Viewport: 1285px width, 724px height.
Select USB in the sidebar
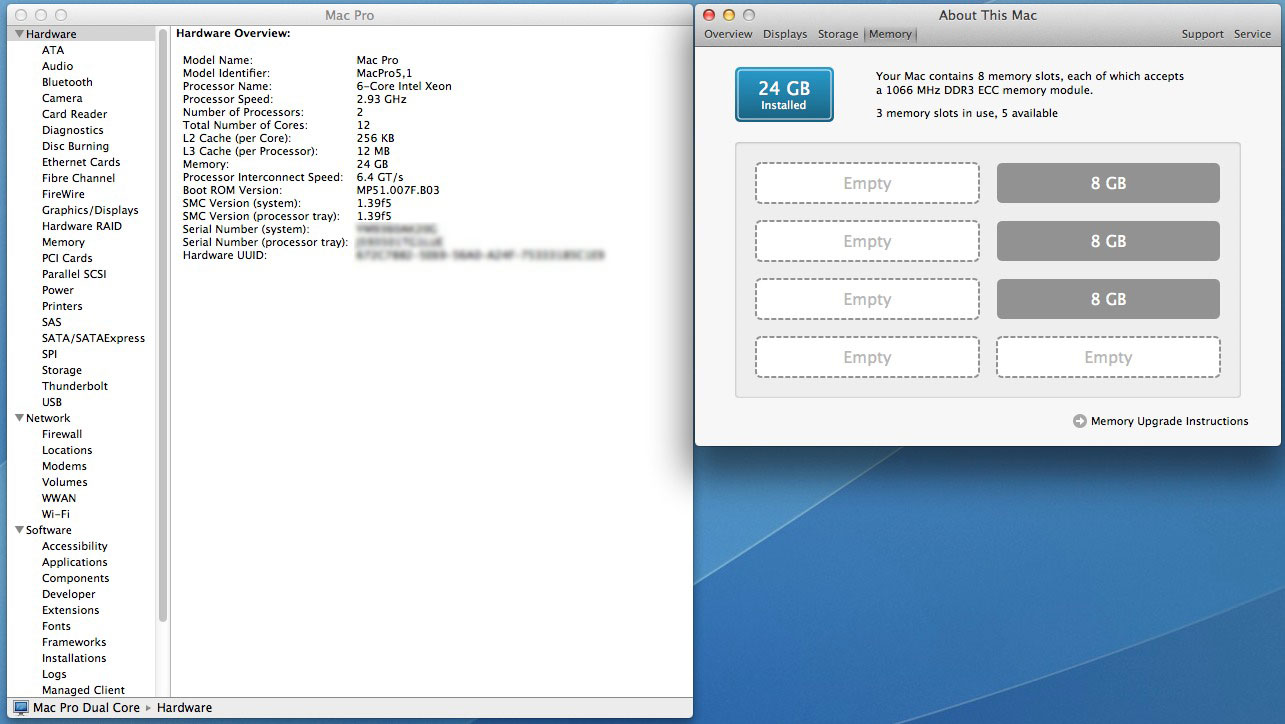pyautogui.click(x=52, y=402)
